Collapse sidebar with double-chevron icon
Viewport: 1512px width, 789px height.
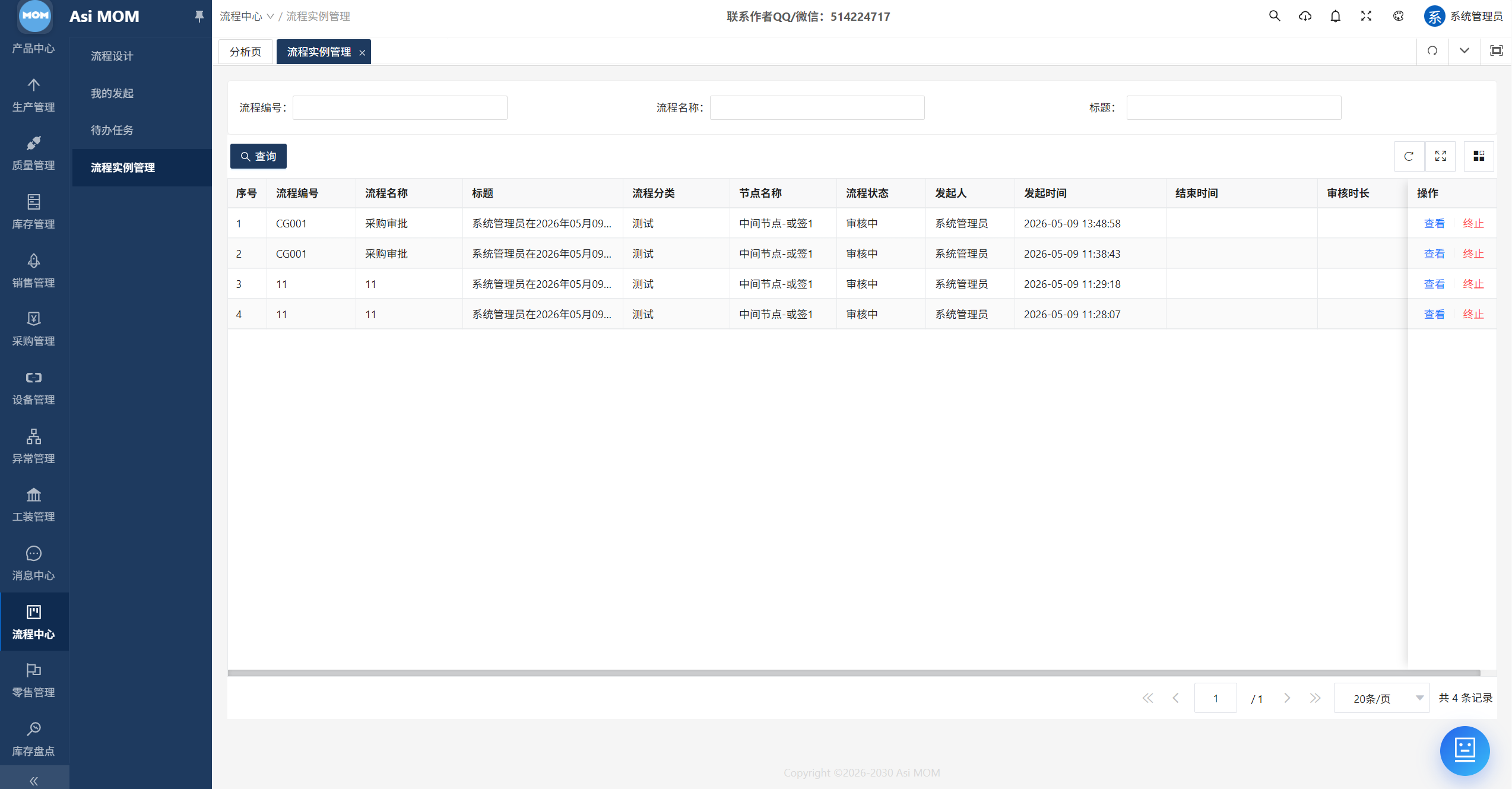point(34,780)
